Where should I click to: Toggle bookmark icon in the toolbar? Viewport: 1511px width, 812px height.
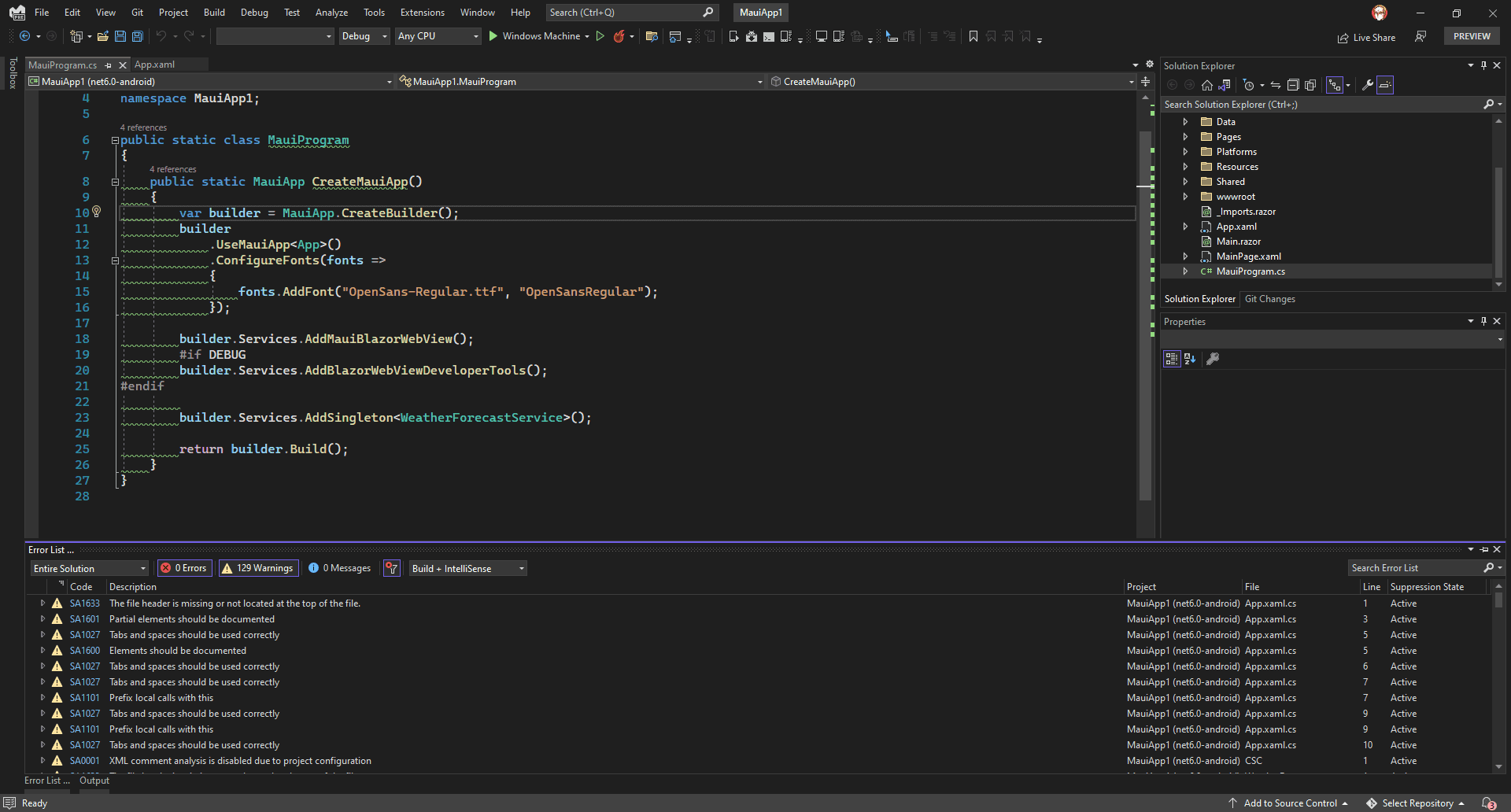click(x=973, y=36)
